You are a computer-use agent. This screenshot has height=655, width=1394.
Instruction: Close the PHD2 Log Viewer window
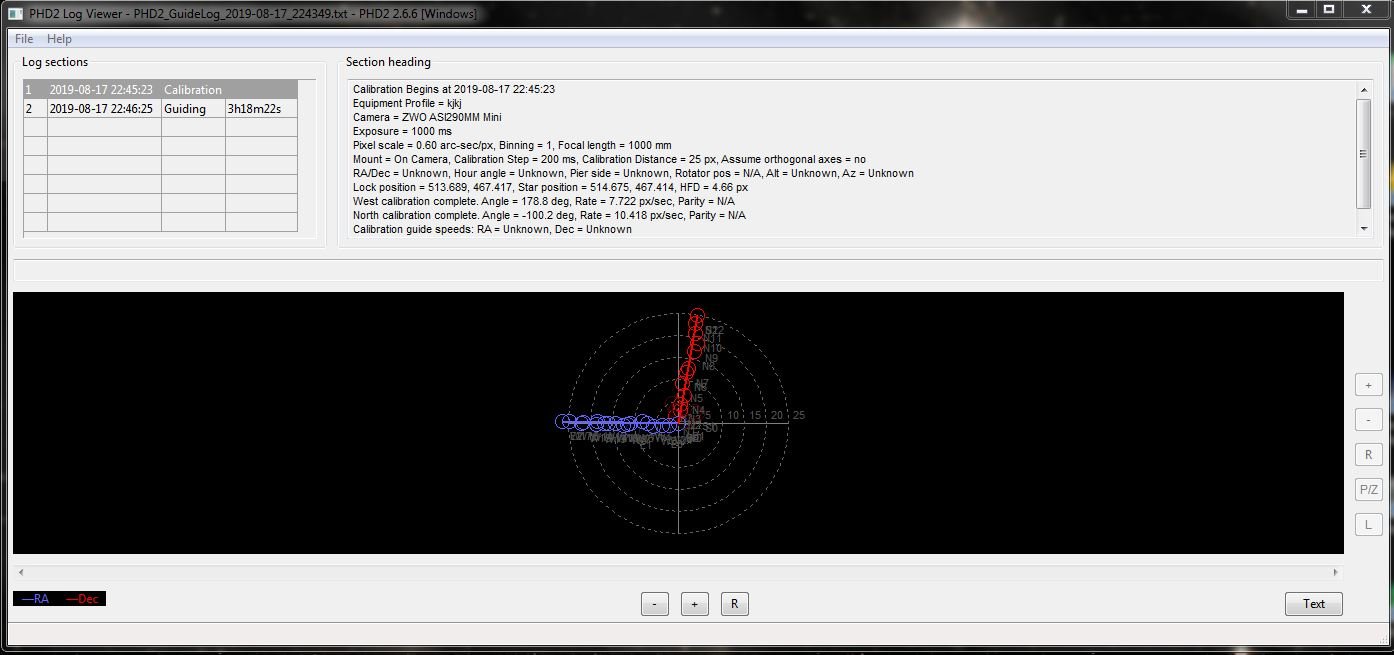(1367, 9)
